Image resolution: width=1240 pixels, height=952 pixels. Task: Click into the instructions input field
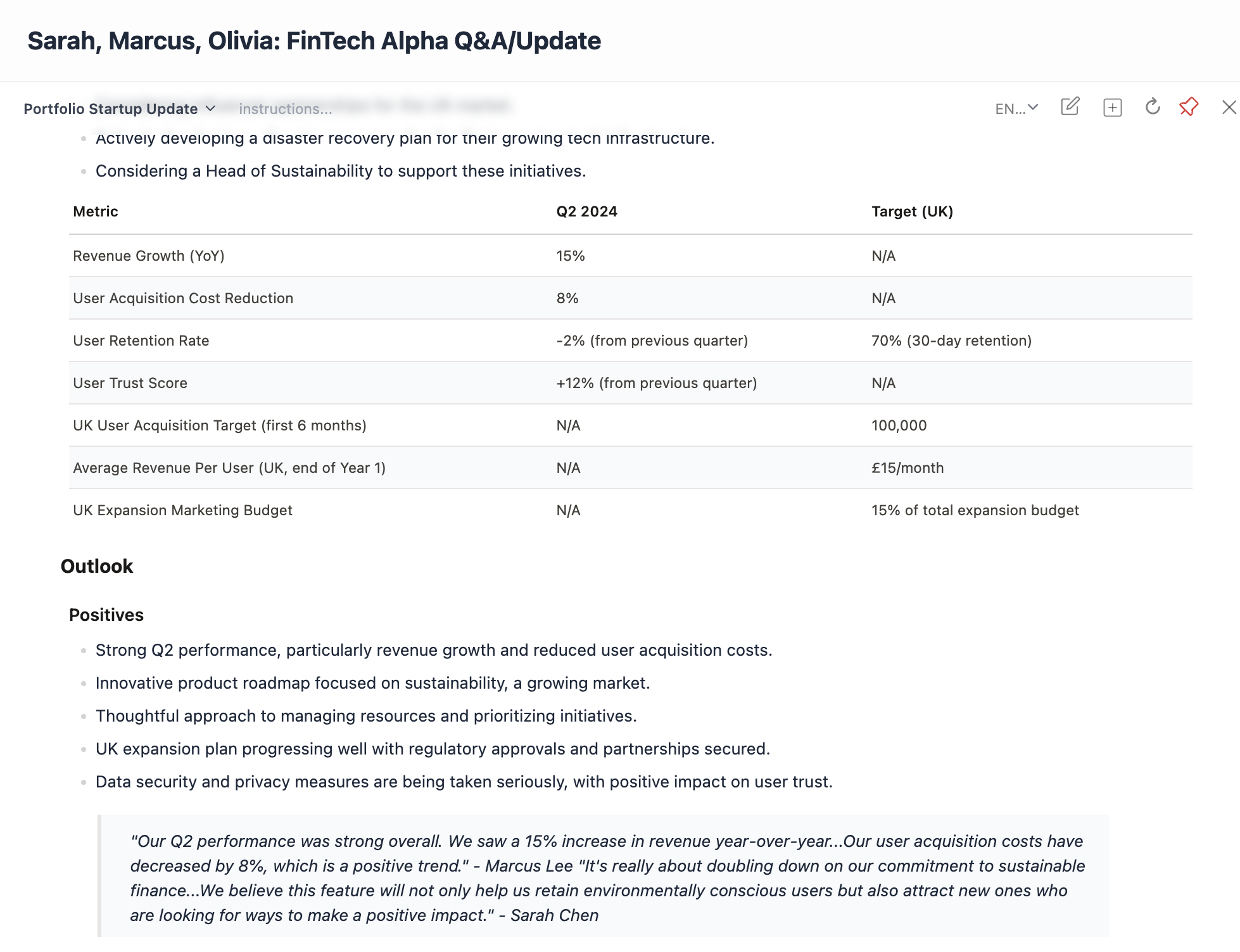pyautogui.click(x=285, y=109)
